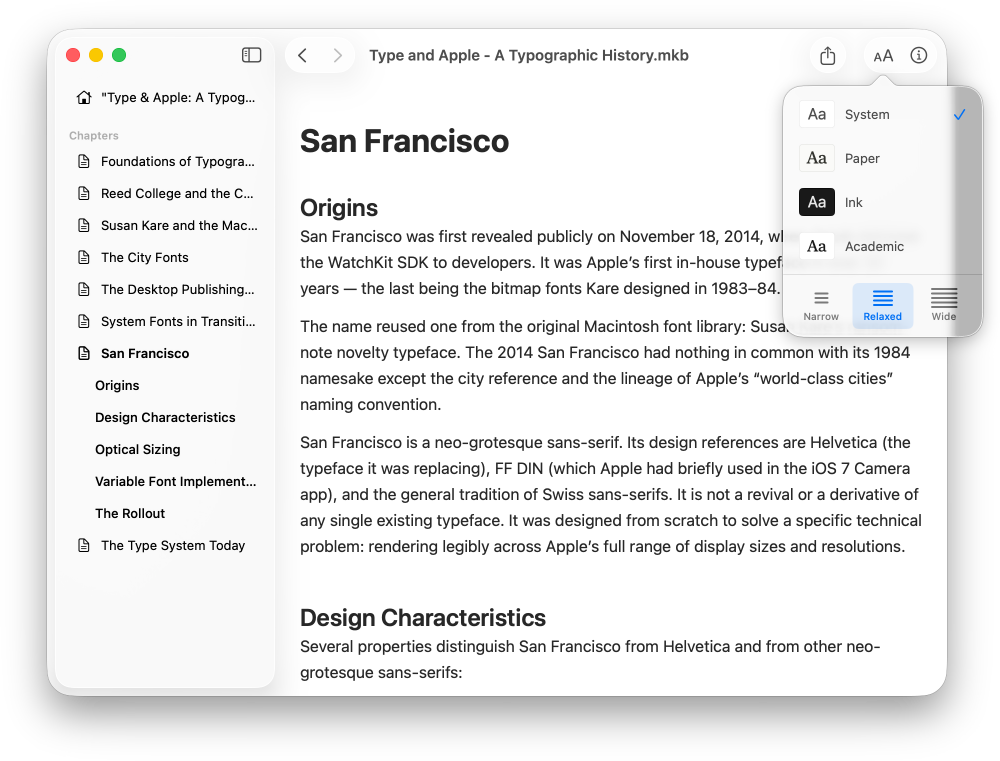1000x761 pixels.
Task: Open the Share menu
Action: [x=827, y=55]
